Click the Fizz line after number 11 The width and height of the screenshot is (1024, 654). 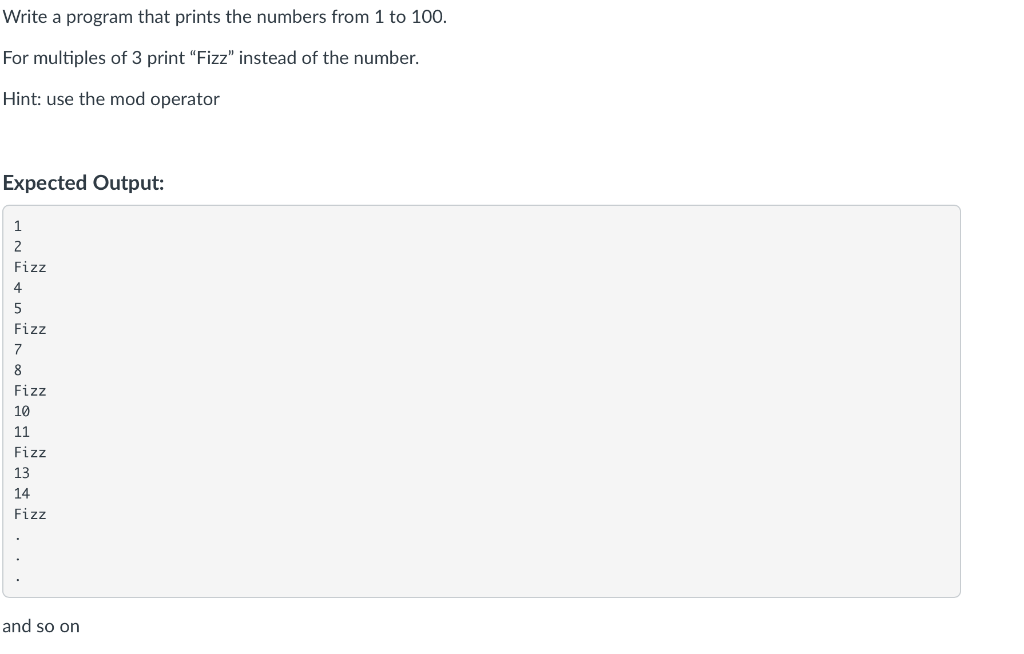(x=30, y=453)
